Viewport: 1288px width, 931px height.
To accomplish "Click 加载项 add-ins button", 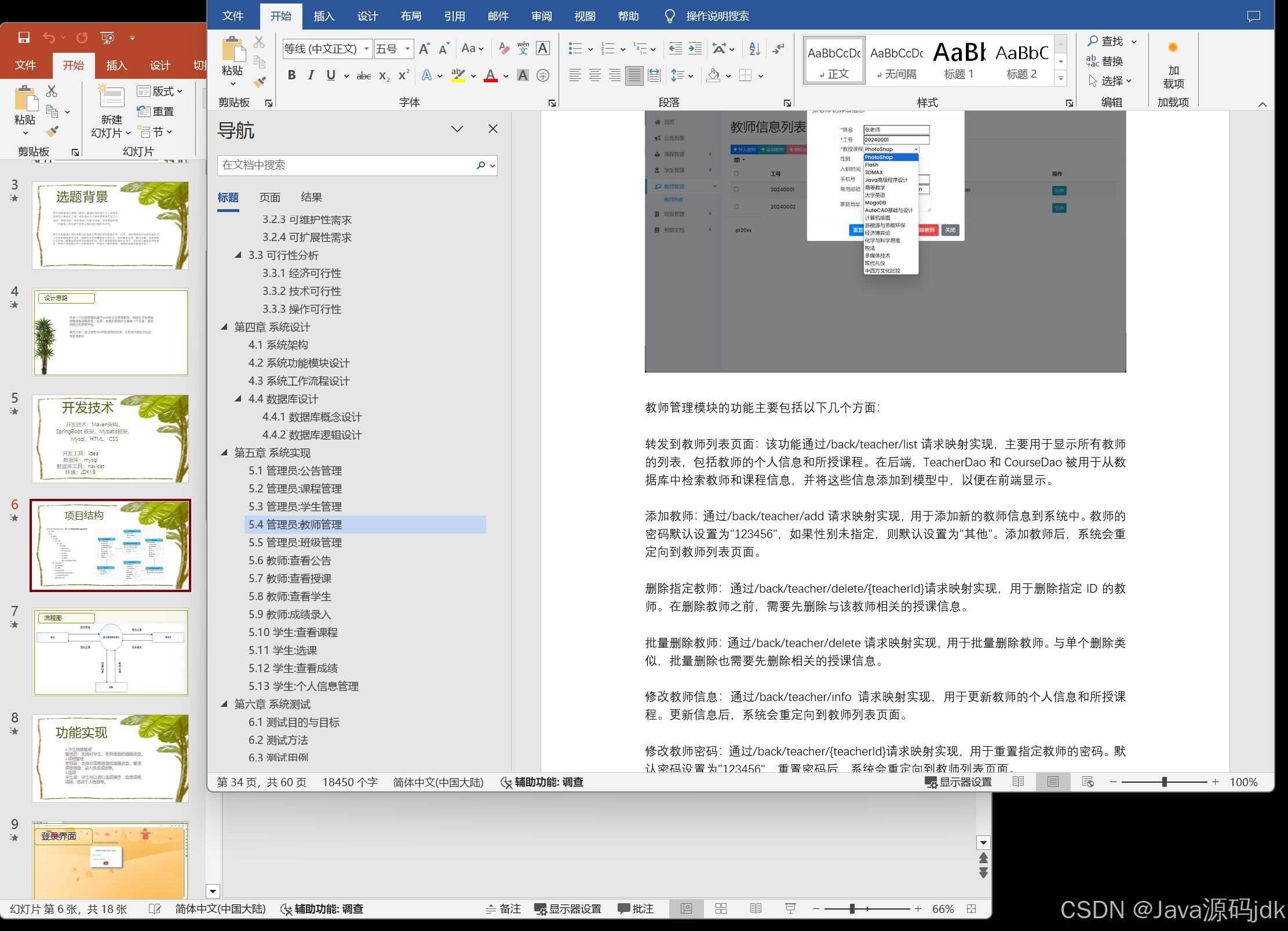I will click(1173, 65).
